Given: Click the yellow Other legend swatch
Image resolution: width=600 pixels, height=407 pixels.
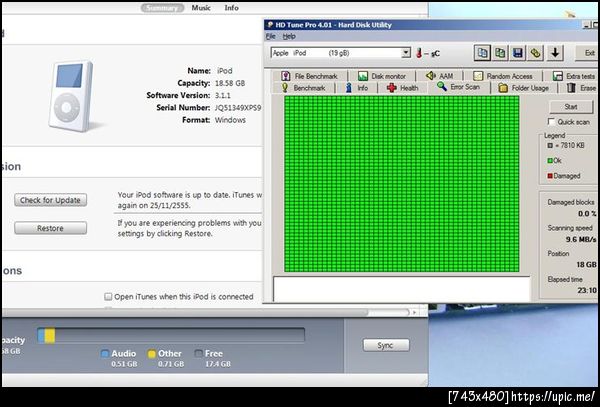Looking at the screenshot, I should (152, 353).
